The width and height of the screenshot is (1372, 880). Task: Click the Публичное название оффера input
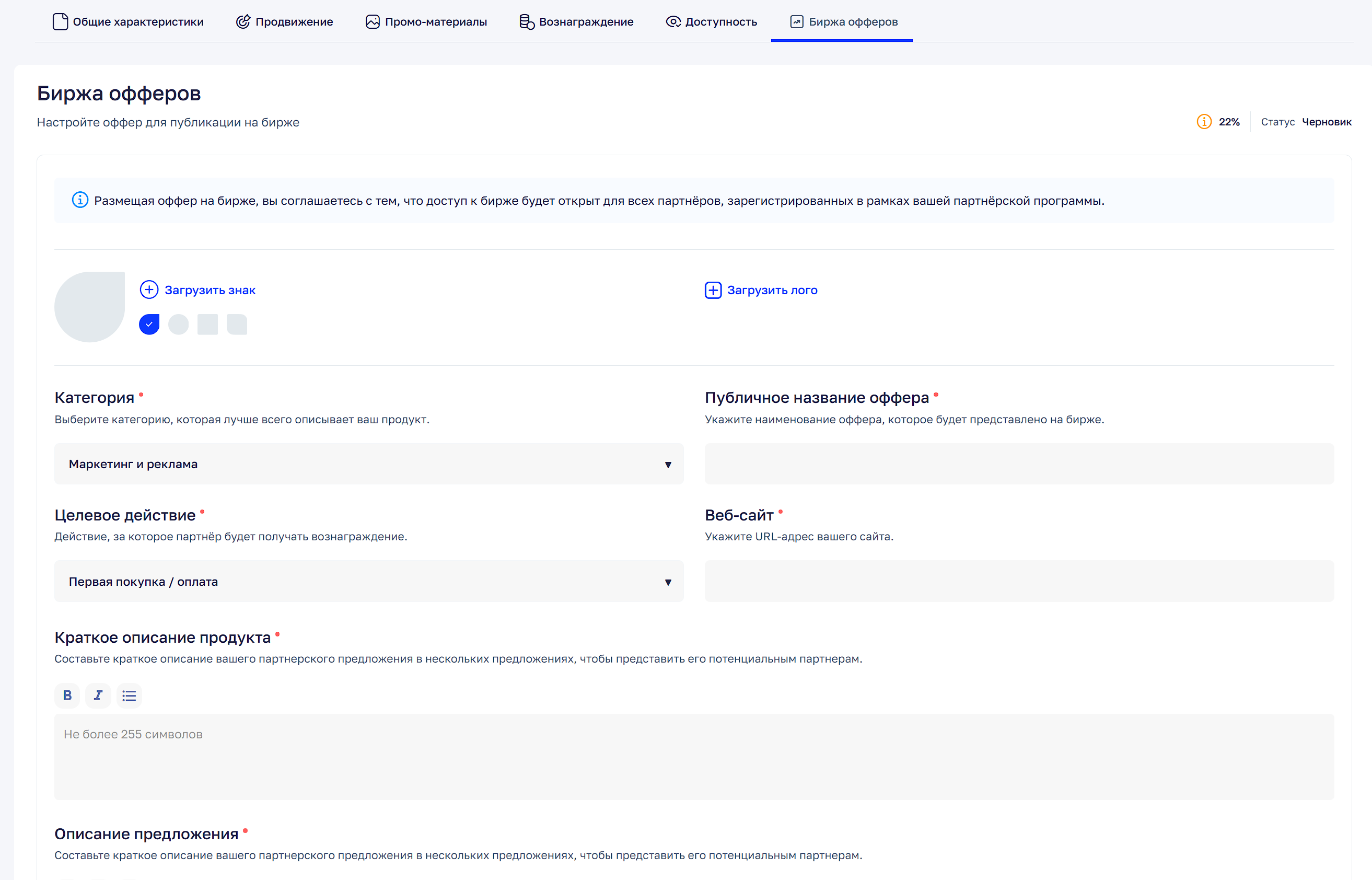1018,464
